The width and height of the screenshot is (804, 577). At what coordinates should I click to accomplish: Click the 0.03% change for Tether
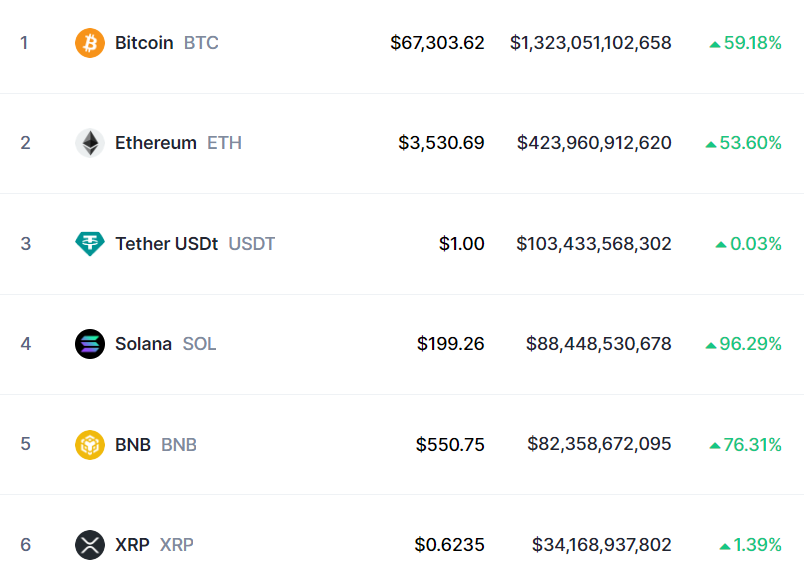pyautogui.click(x=757, y=243)
